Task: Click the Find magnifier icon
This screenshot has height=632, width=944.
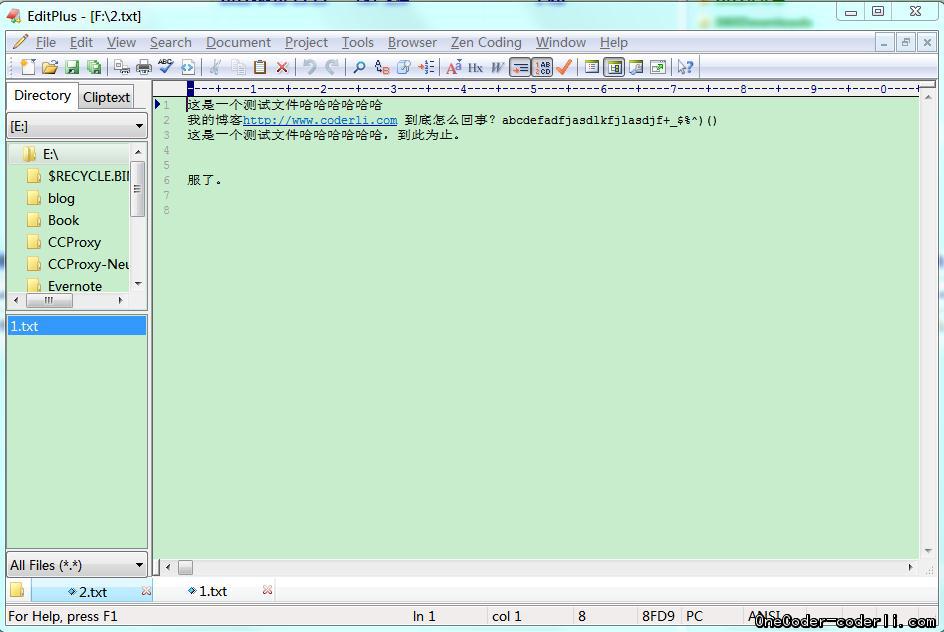Action: [359, 67]
